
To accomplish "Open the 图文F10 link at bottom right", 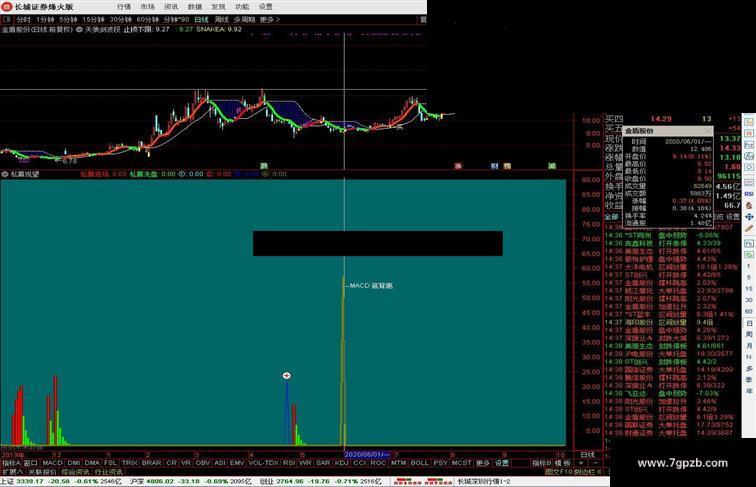I will point(558,472).
